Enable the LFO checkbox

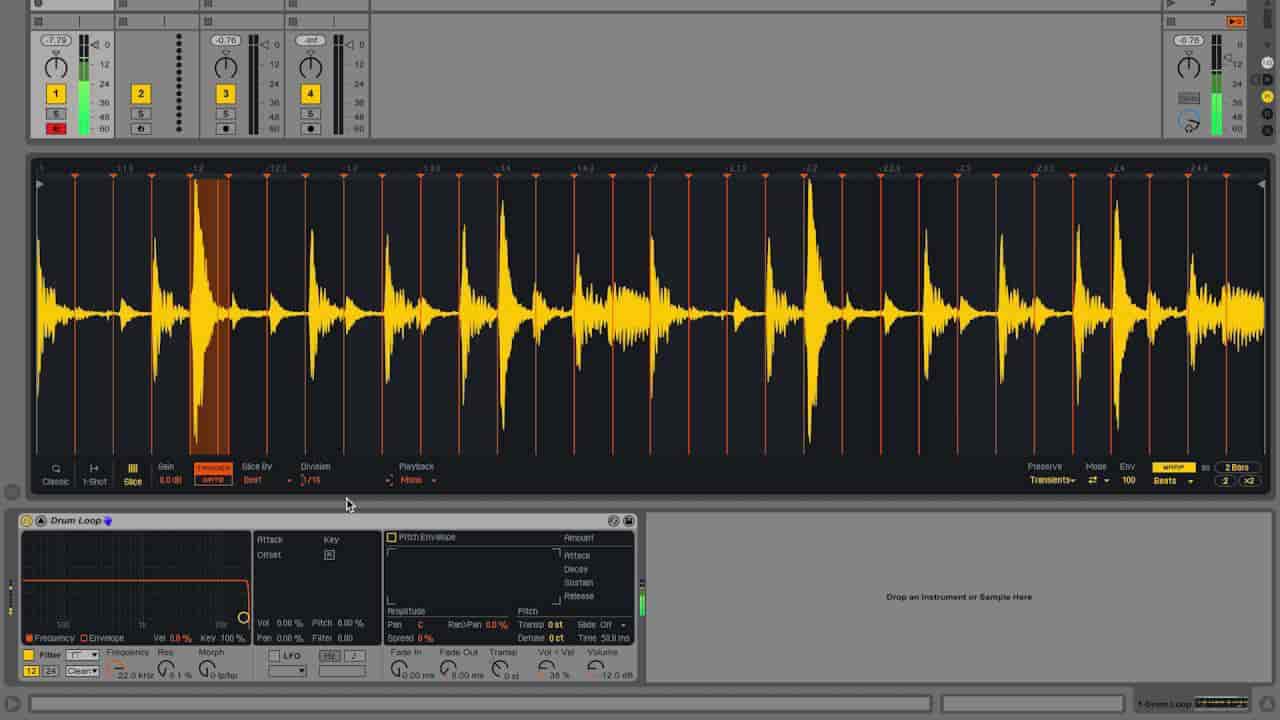[x=274, y=656]
